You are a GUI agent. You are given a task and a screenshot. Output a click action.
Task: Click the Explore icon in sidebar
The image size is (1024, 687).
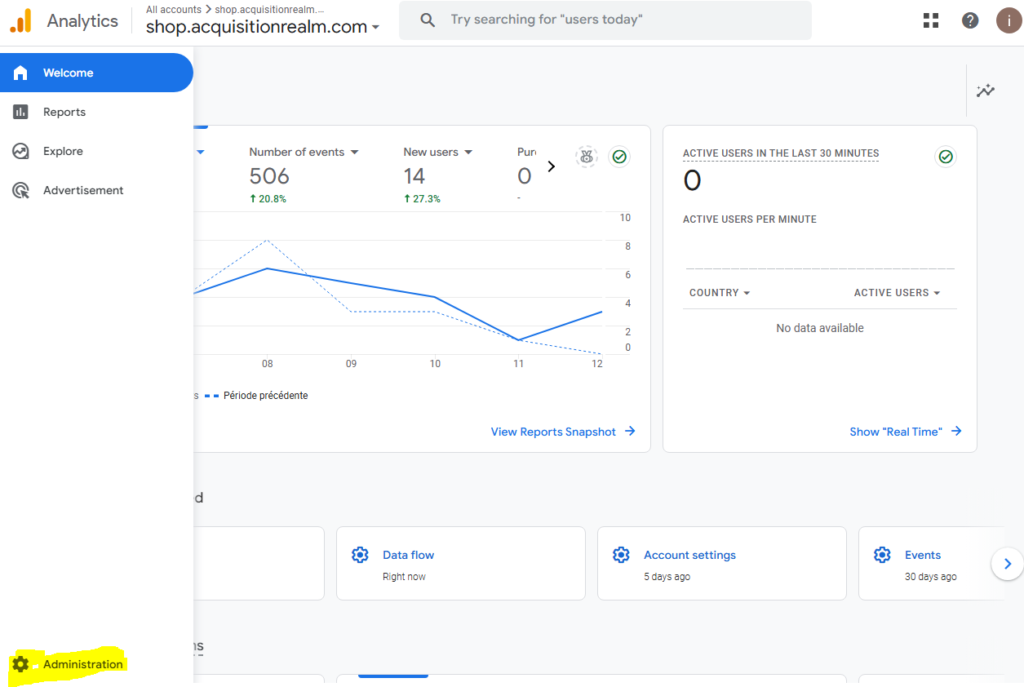[x=20, y=151]
